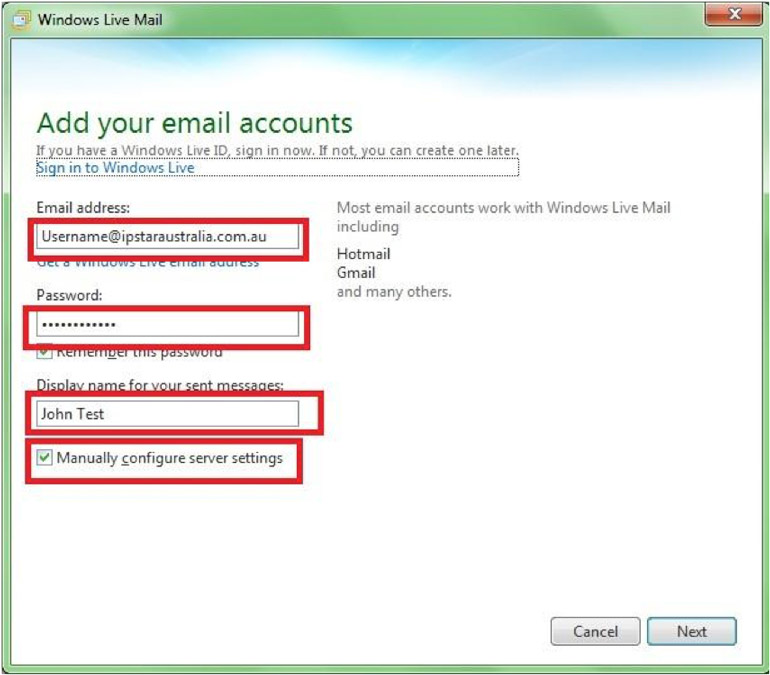This screenshot has height=675, width=770.
Task: Focus the Email address input field
Action: 167,237
